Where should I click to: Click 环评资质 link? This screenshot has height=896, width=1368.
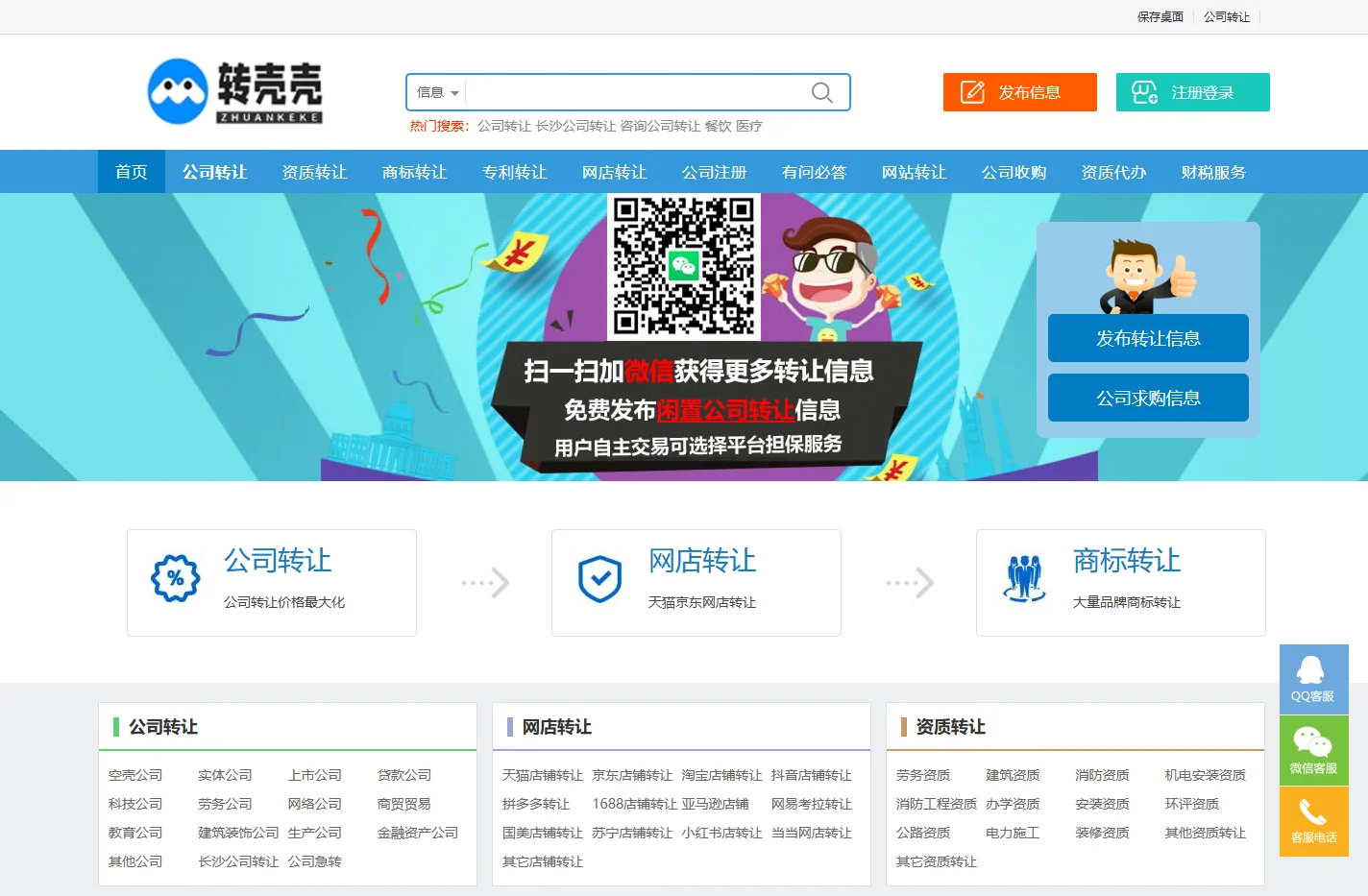tap(1192, 804)
